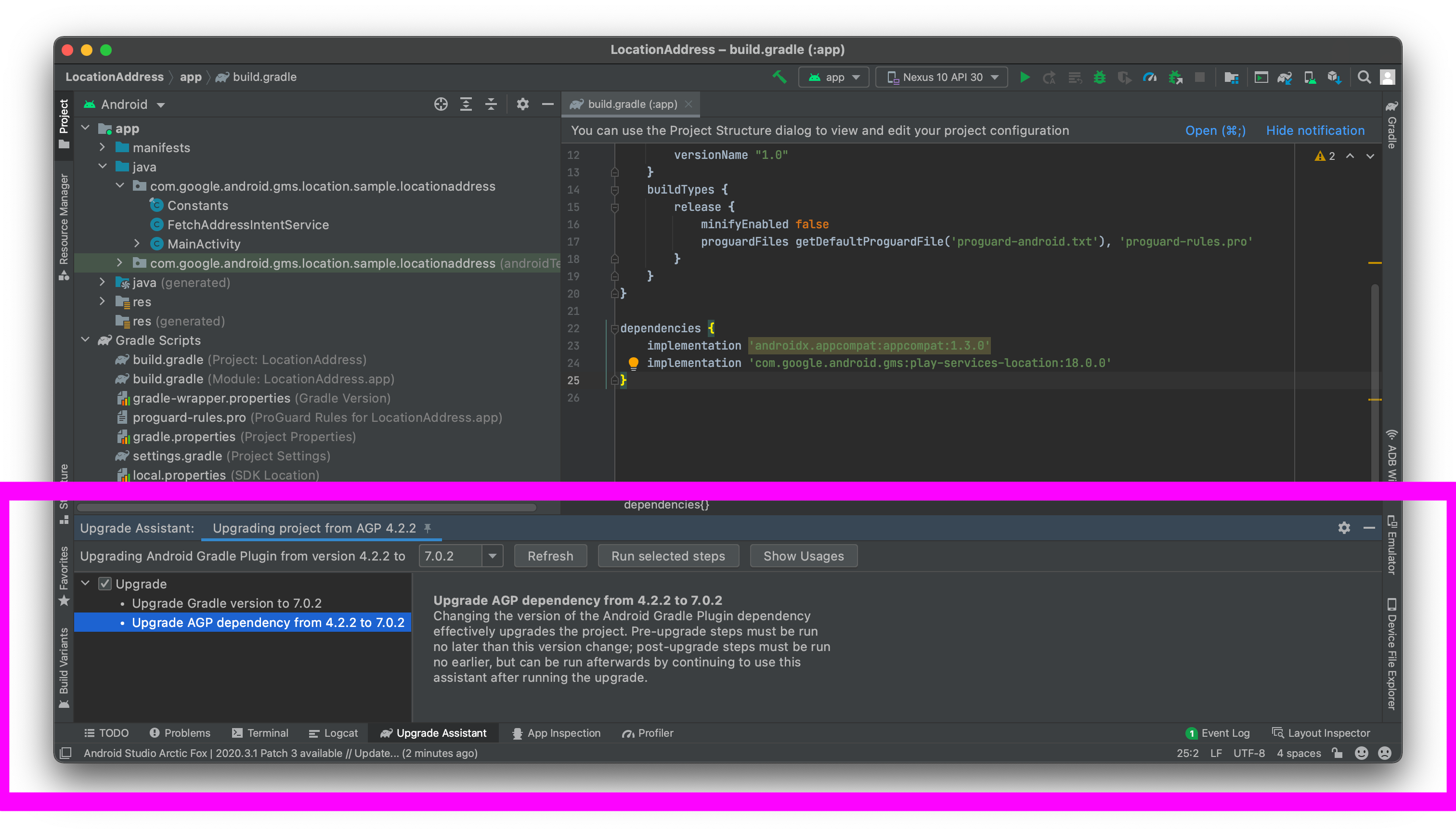Click the Sync Project with Gradle icon
Screen dimensions: 1456x834
click(1284, 77)
